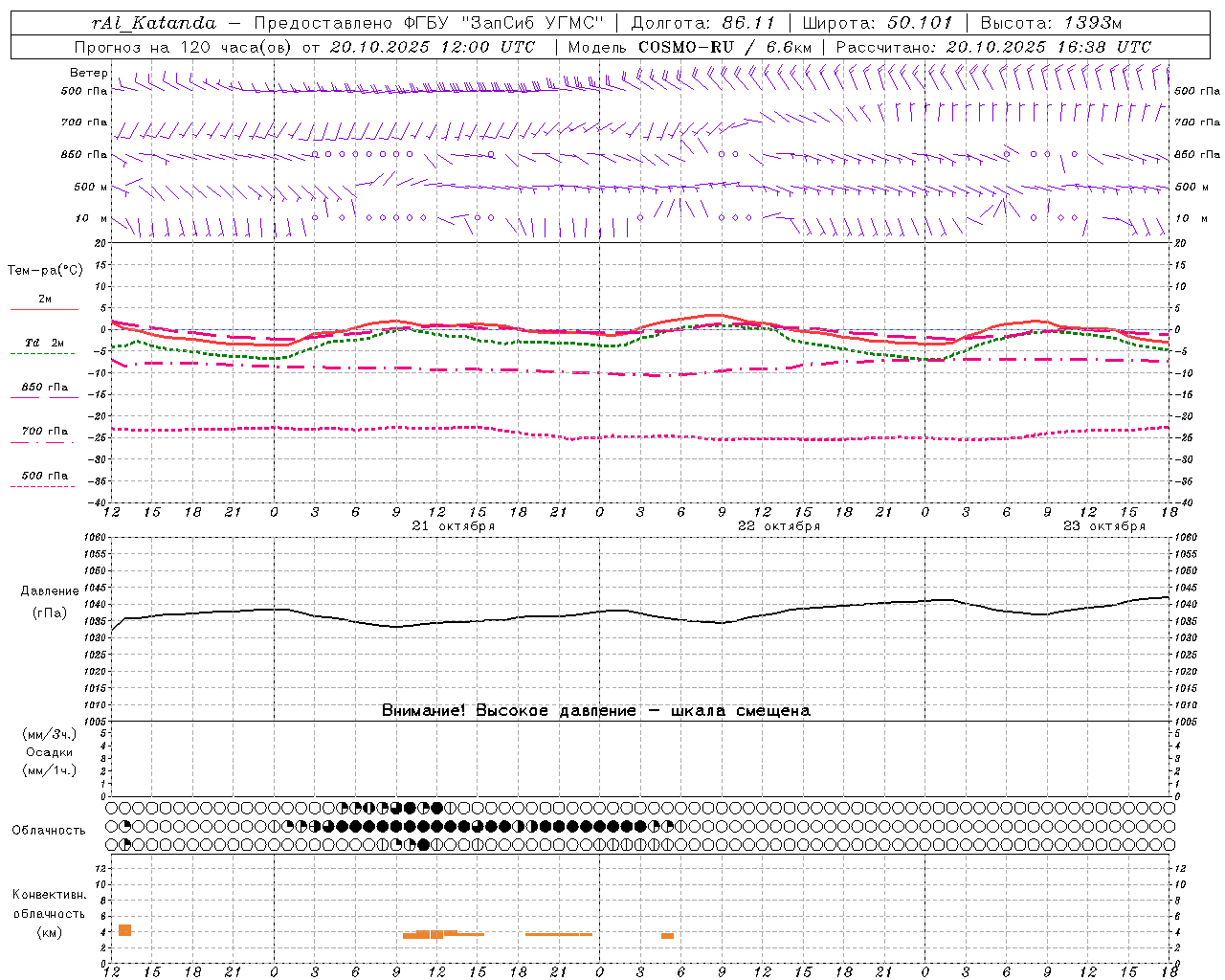The height and width of the screenshot is (980, 1225).
Task: Click the small orange convective block on 22 October morning
Action: point(667,936)
